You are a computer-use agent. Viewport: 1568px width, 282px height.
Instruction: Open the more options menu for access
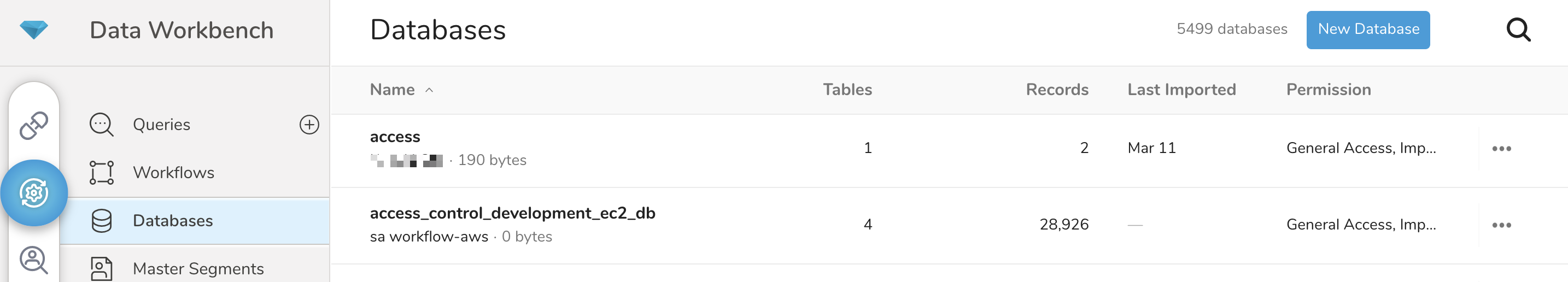[x=1501, y=149]
